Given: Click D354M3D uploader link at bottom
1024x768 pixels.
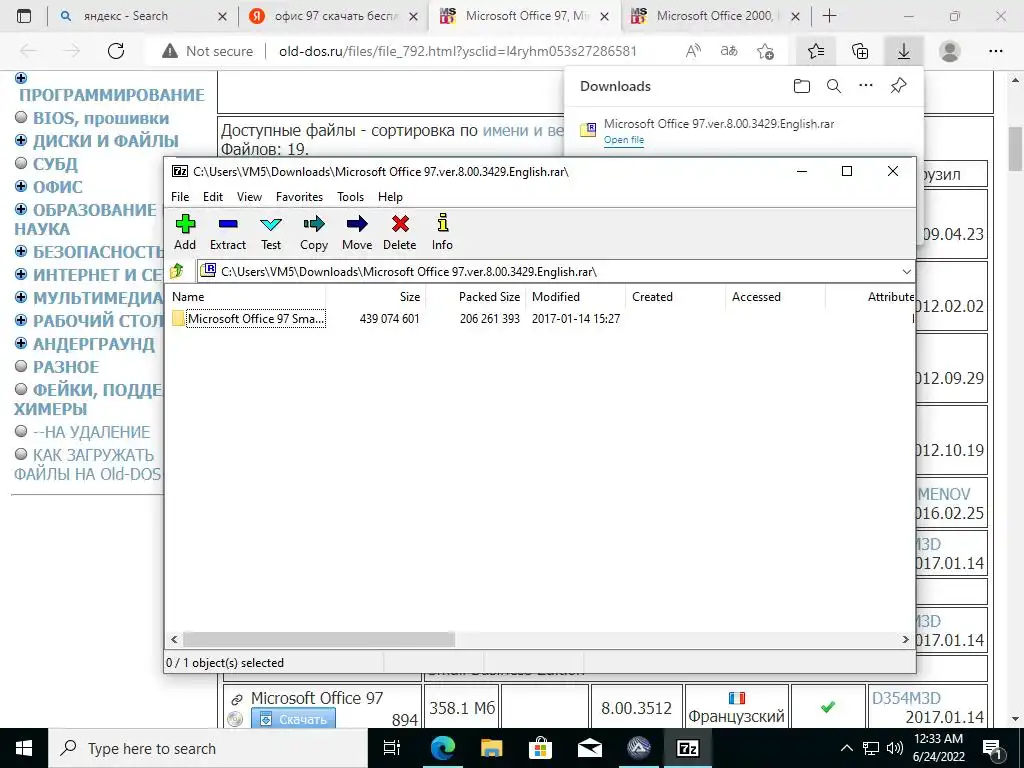Looking at the screenshot, I should click(x=906, y=698).
